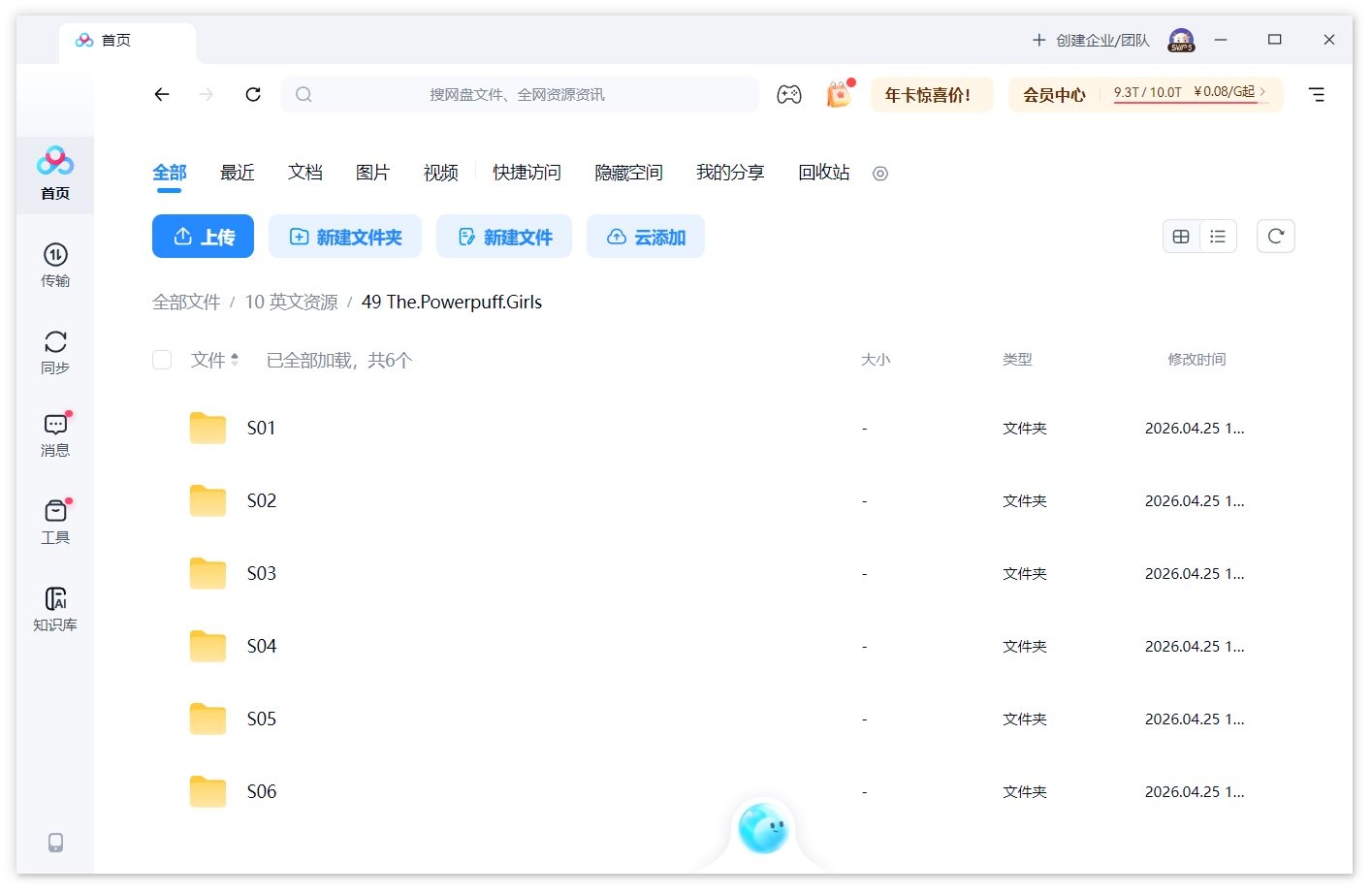Open the 传输 (Transfer) panel in sidebar
Screen dimensions: 1372x895
point(55,263)
